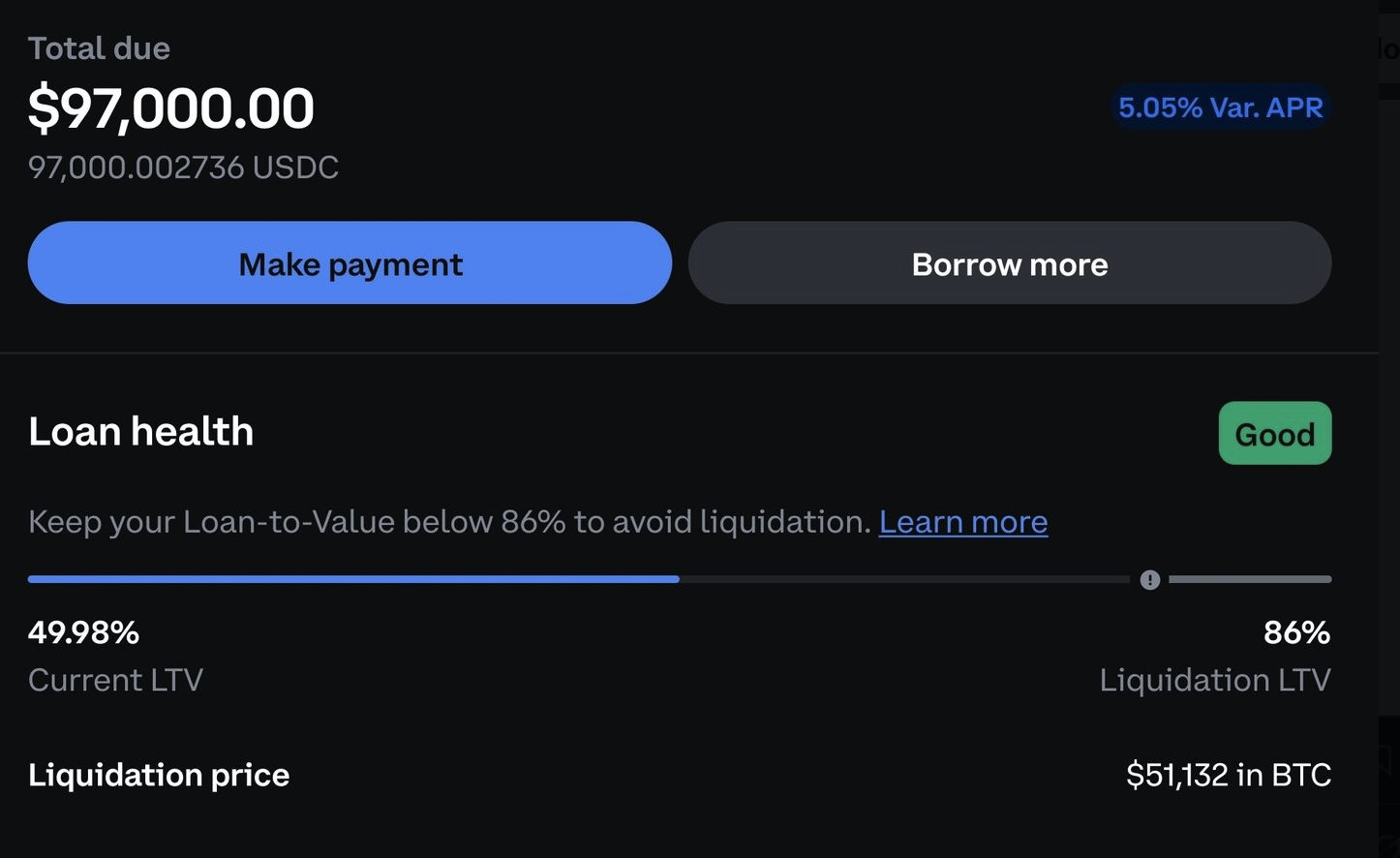Click the blue filled LTV progress bar
1400x858 pixels.
(x=353, y=579)
